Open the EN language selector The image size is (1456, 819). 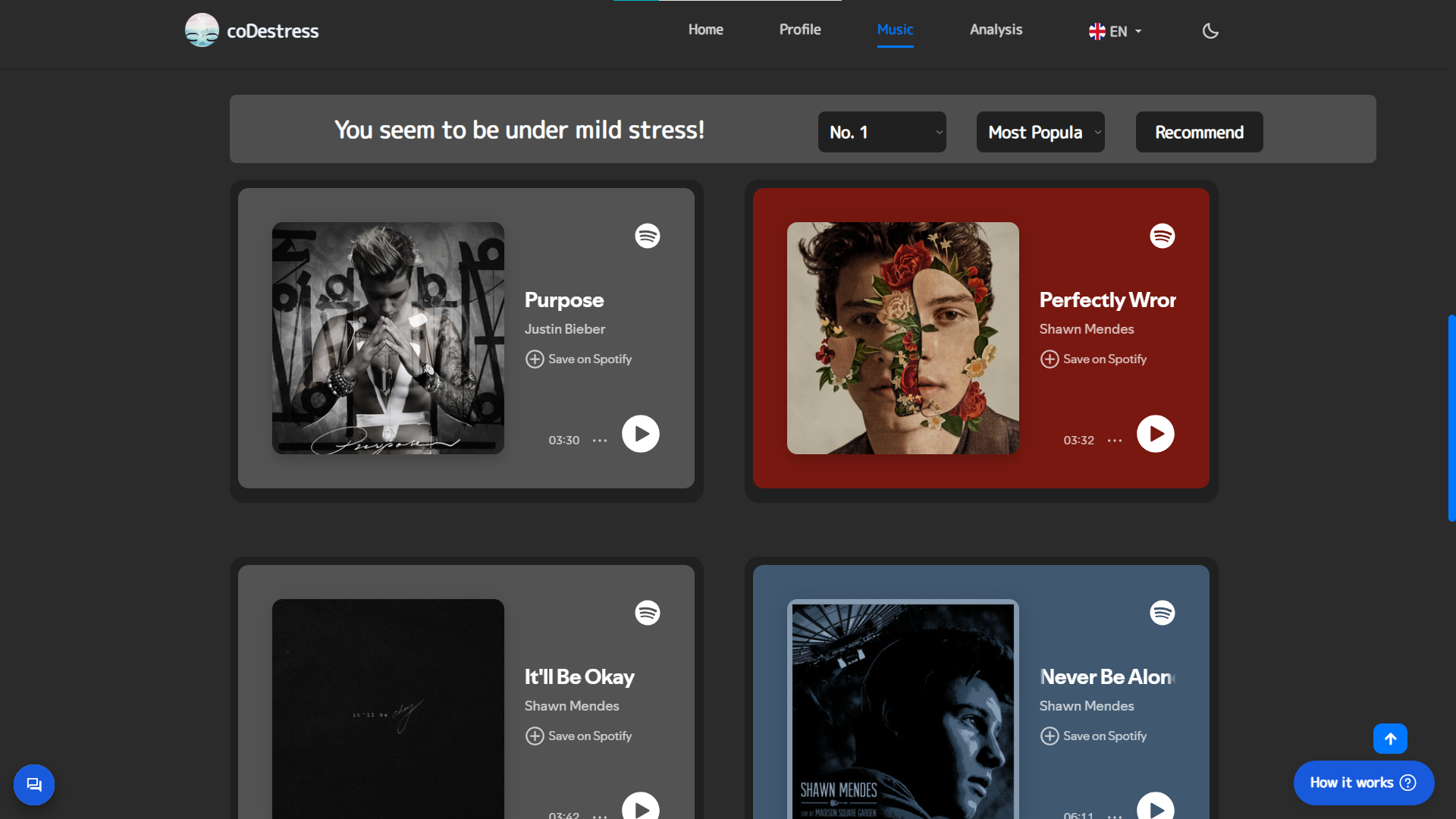pos(1115,31)
